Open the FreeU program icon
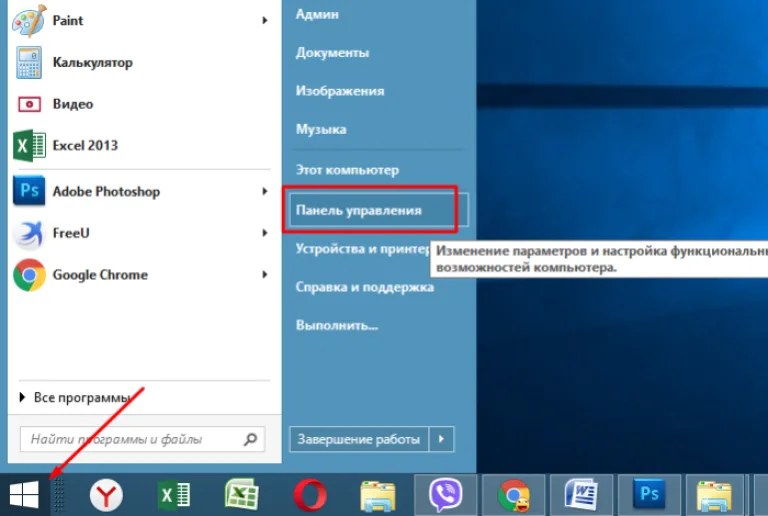 29,234
